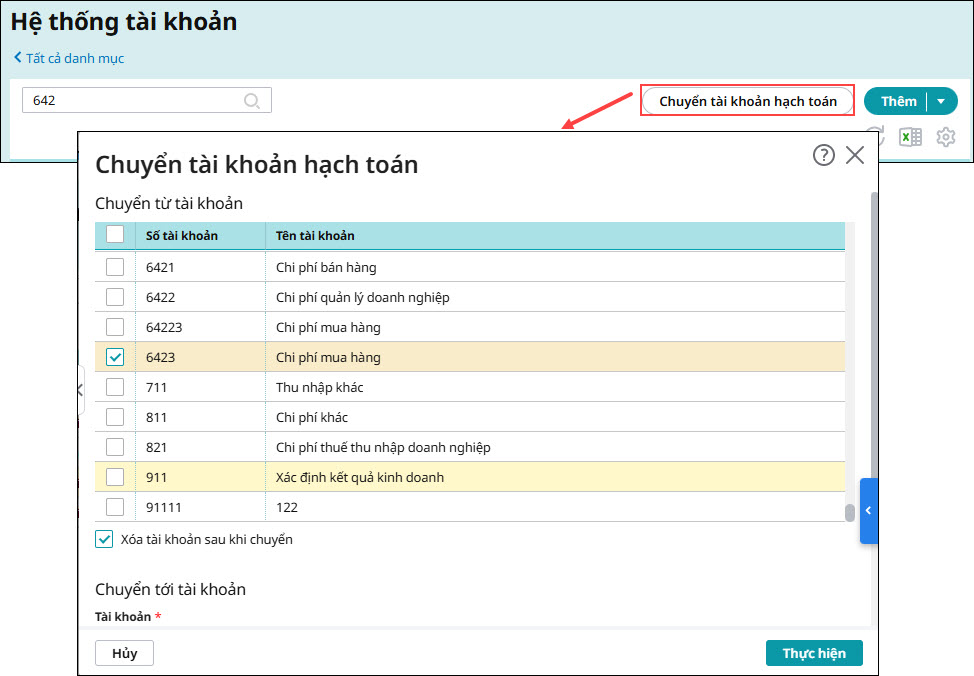Check the checkbox for account 6421
The image size is (974, 676).
pyautogui.click(x=115, y=267)
